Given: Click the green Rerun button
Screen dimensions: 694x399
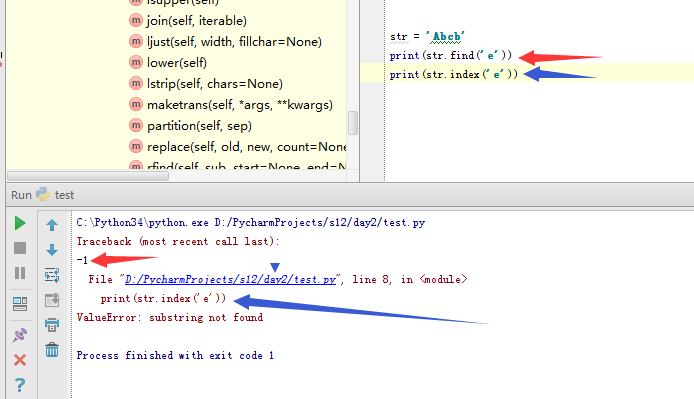Looking at the screenshot, I should (19, 223).
